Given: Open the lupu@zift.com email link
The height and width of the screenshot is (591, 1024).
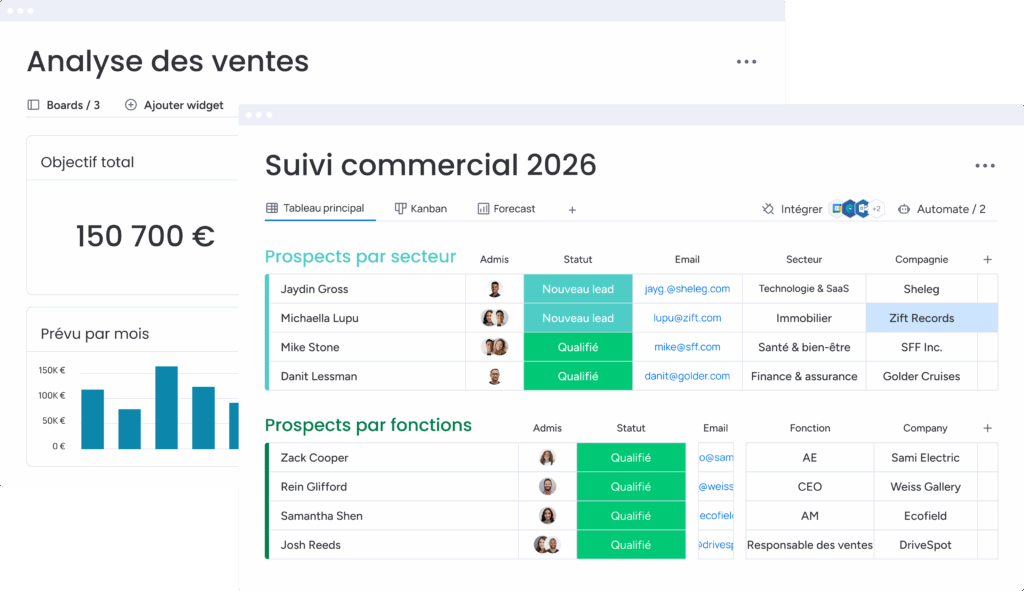Looking at the screenshot, I should pyautogui.click(x=687, y=318).
